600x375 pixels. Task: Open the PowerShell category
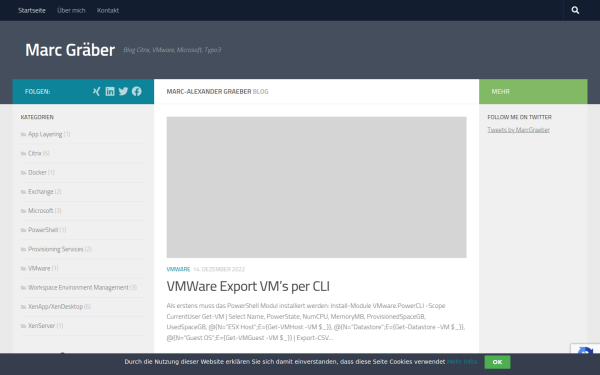click(x=43, y=230)
